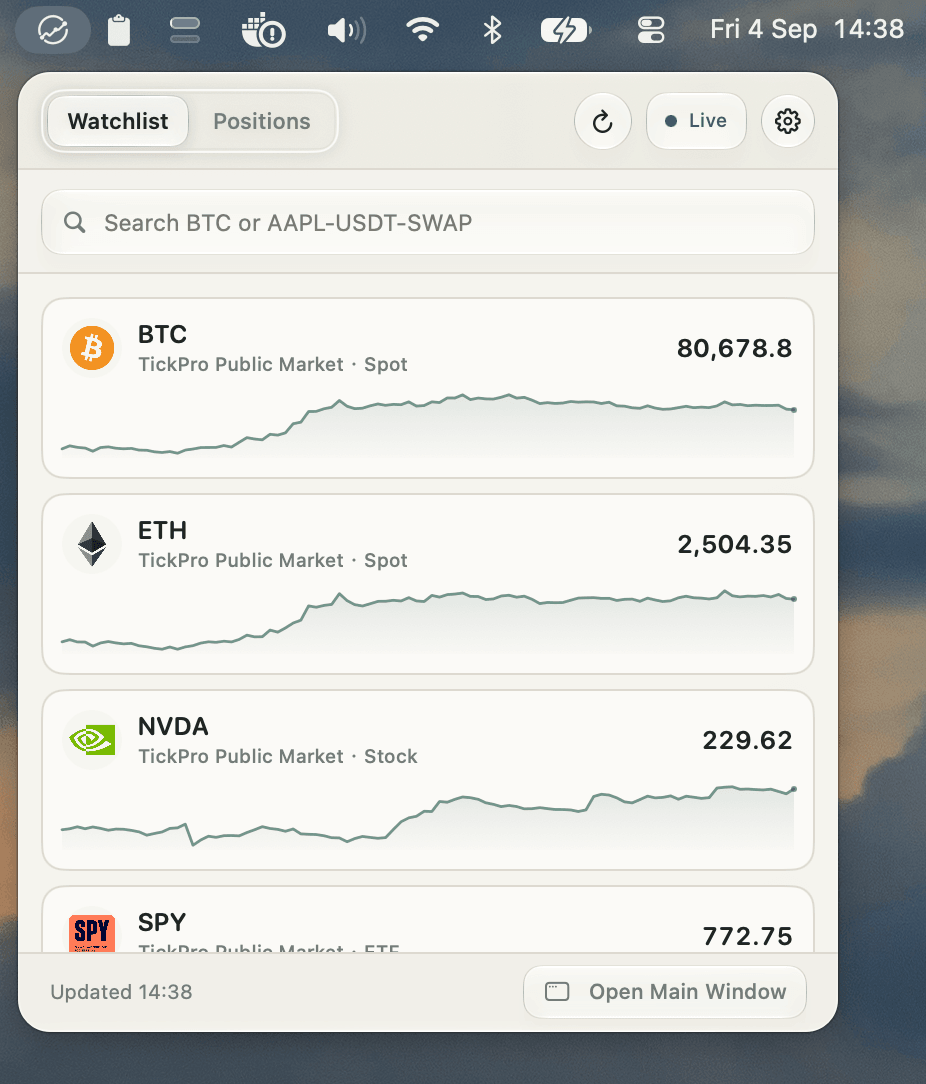Click the Docker whale status icon

263,30
